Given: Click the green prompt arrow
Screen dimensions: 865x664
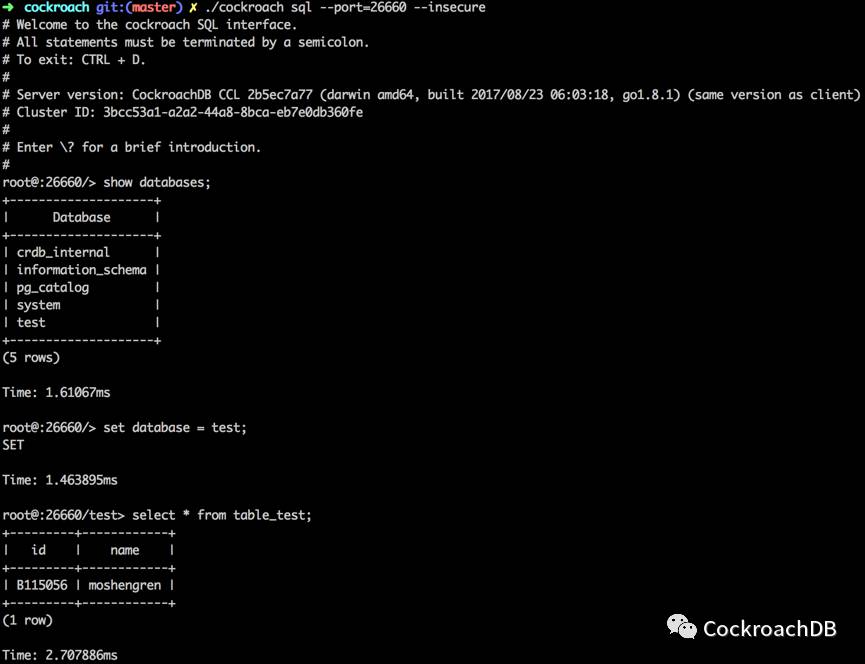Looking at the screenshot, I should point(8,7).
